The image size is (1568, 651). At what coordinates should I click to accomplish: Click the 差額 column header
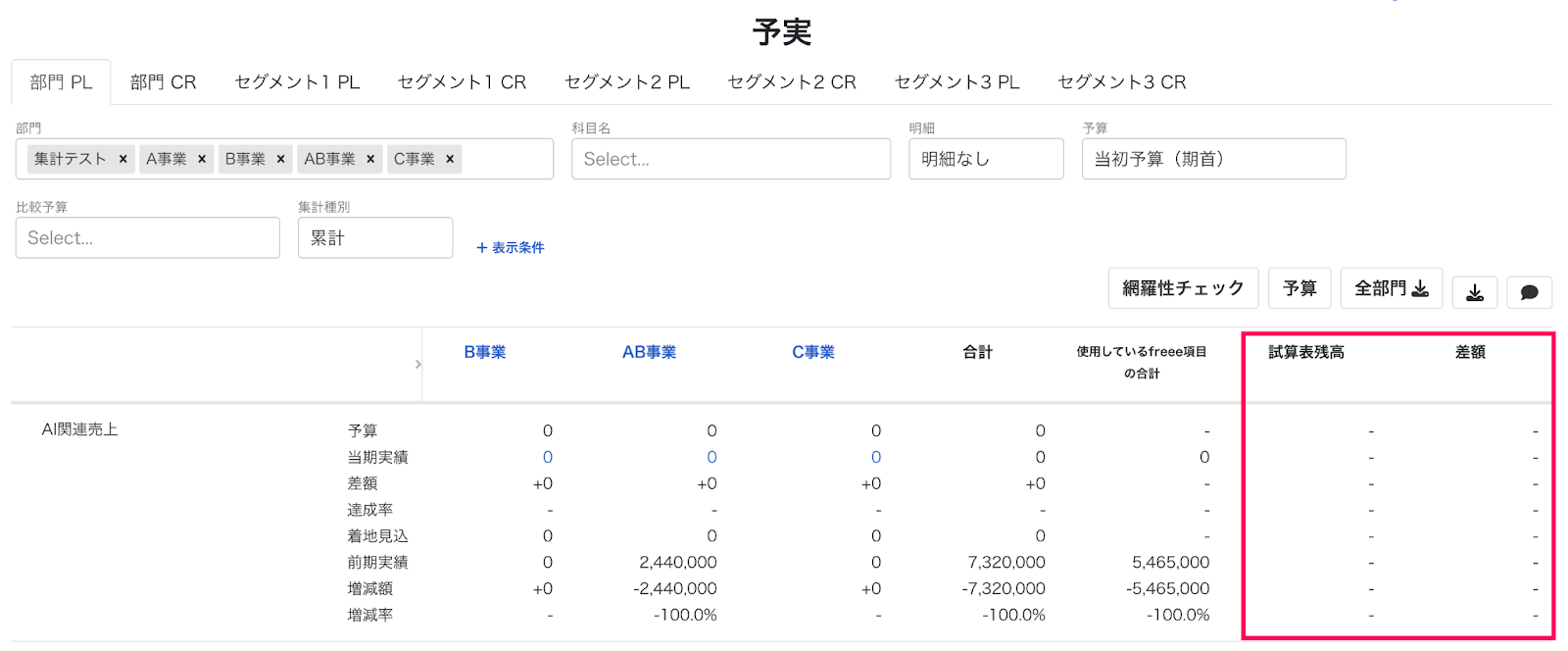[x=1470, y=352]
